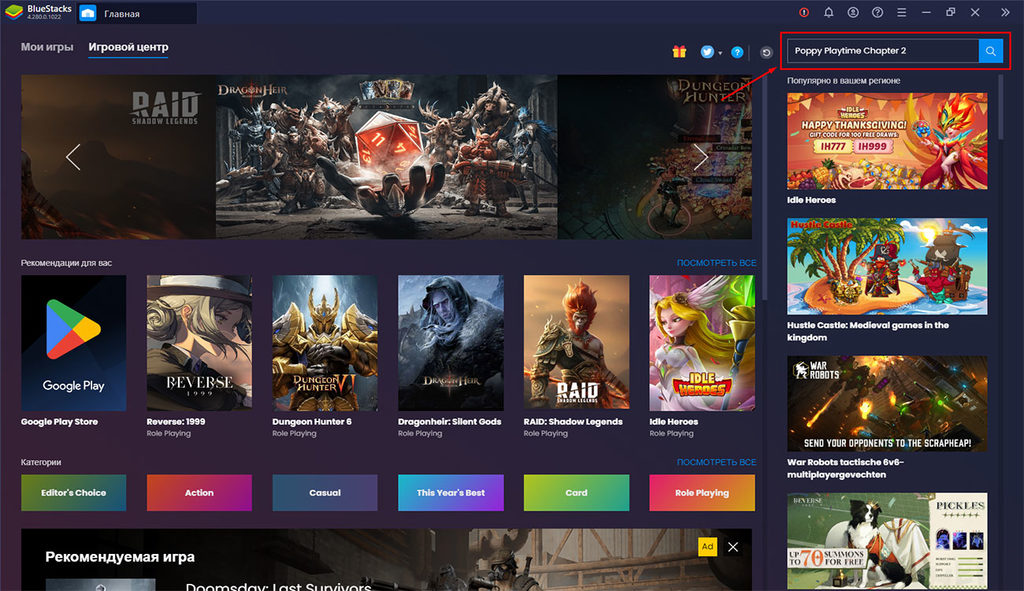Click the title bar help question mark icon
The height and width of the screenshot is (591, 1024).
pos(877,12)
